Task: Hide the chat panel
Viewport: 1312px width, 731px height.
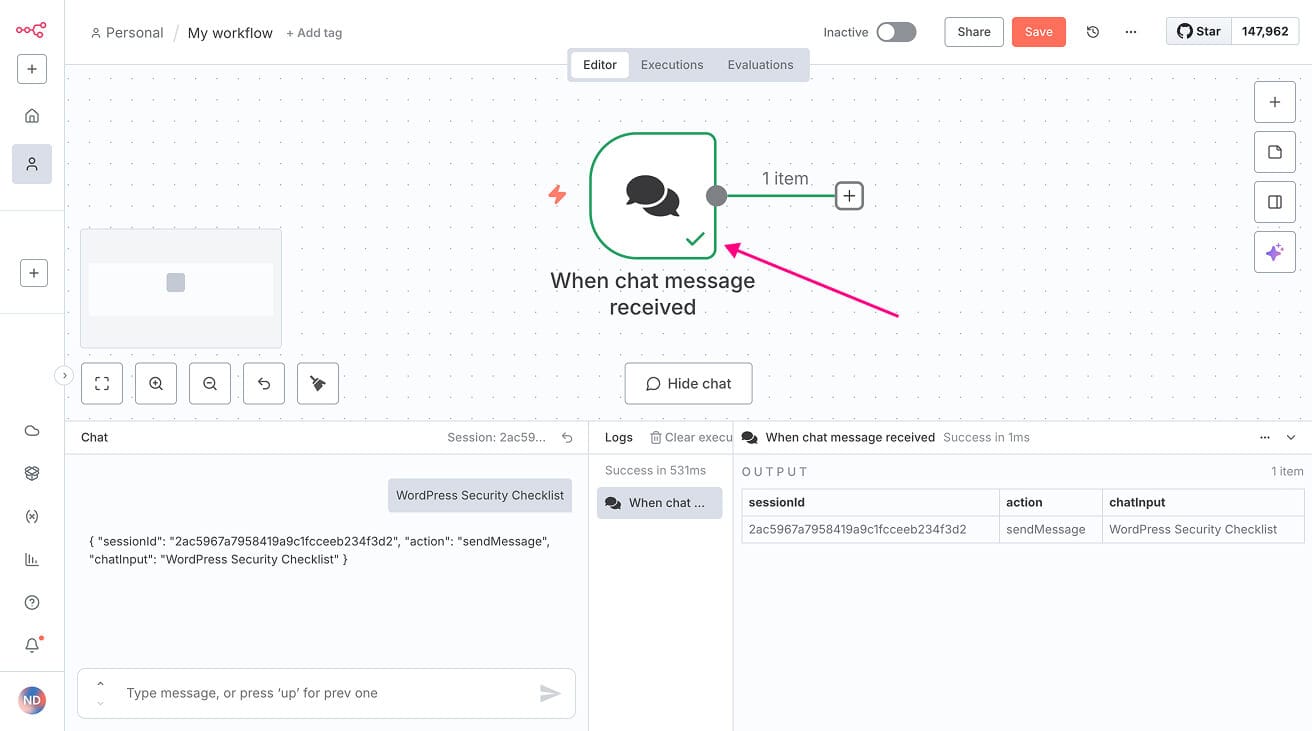Action: (688, 383)
